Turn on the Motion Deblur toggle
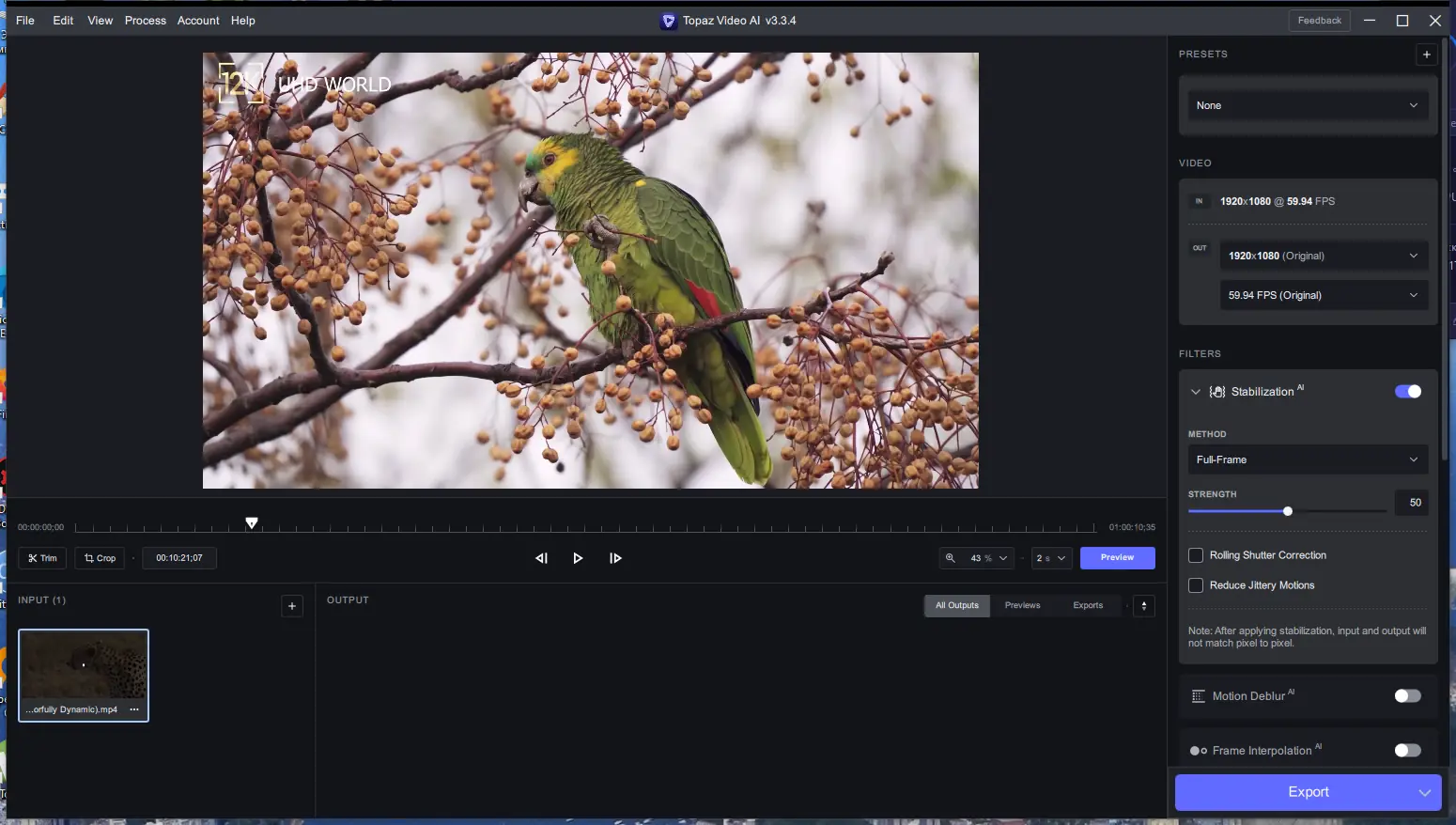1456x825 pixels. [1408, 696]
